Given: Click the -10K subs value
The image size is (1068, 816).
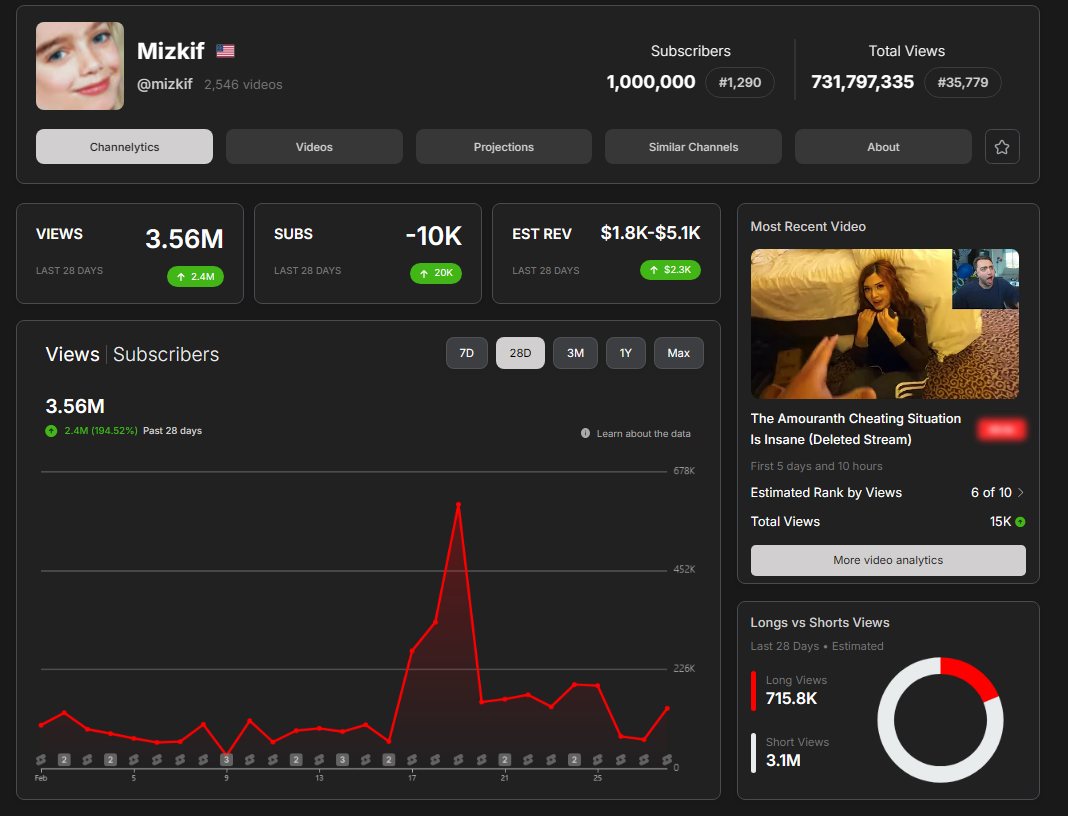Looking at the screenshot, I should tap(434, 236).
